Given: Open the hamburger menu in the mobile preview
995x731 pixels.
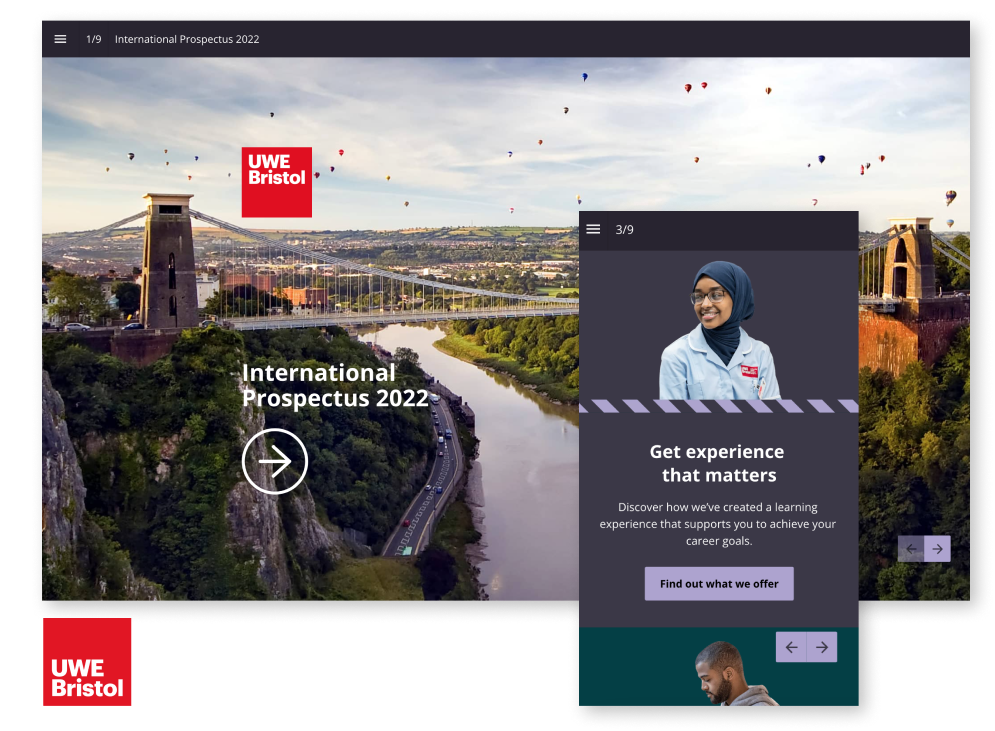Looking at the screenshot, I should pyautogui.click(x=593, y=230).
